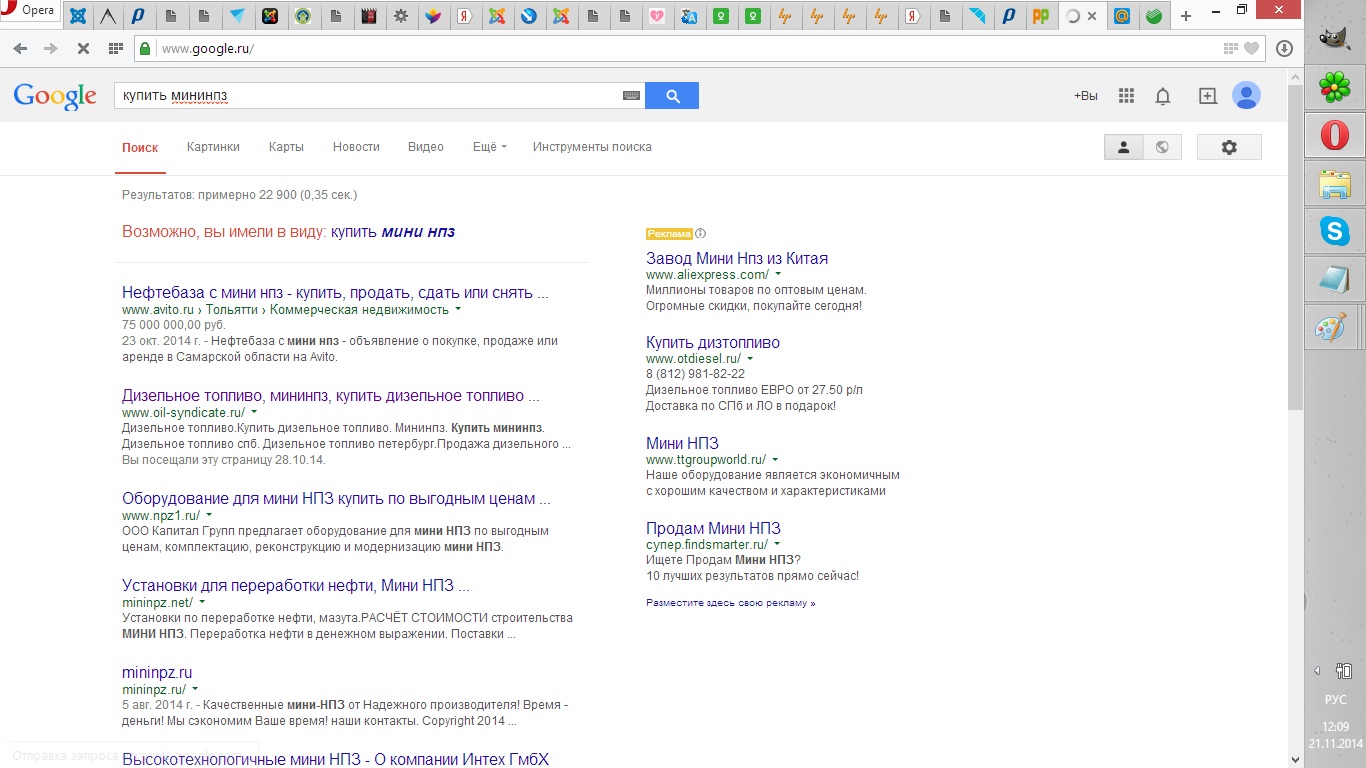Expand arrow next to mininpz.net URL
The image size is (1366, 768).
click(202, 603)
